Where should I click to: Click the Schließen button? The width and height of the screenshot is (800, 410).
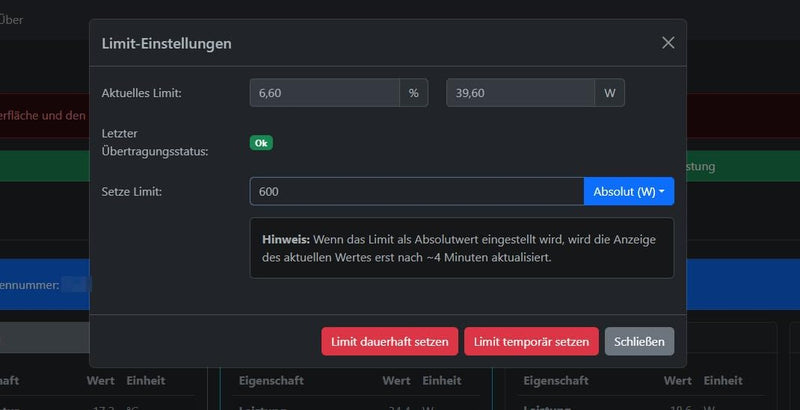point(639,341)
